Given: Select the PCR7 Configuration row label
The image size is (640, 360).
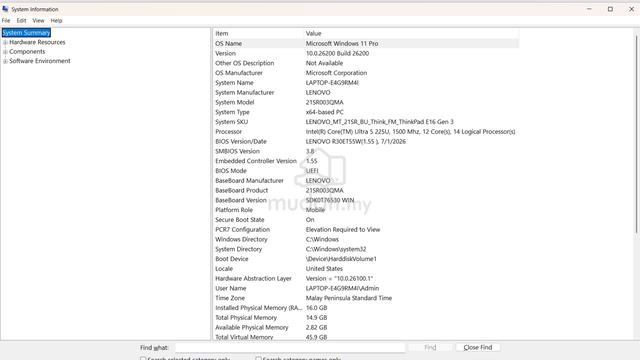Looking at the screenshot, I should pos(242,229).
